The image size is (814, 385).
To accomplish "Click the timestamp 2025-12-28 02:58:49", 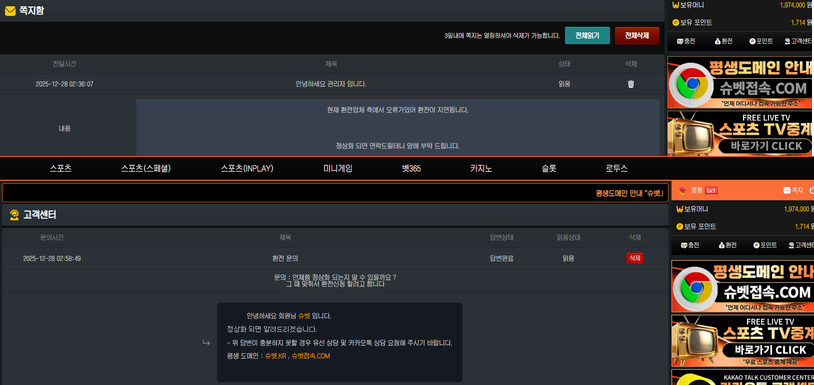I will [x=52, y=258].
